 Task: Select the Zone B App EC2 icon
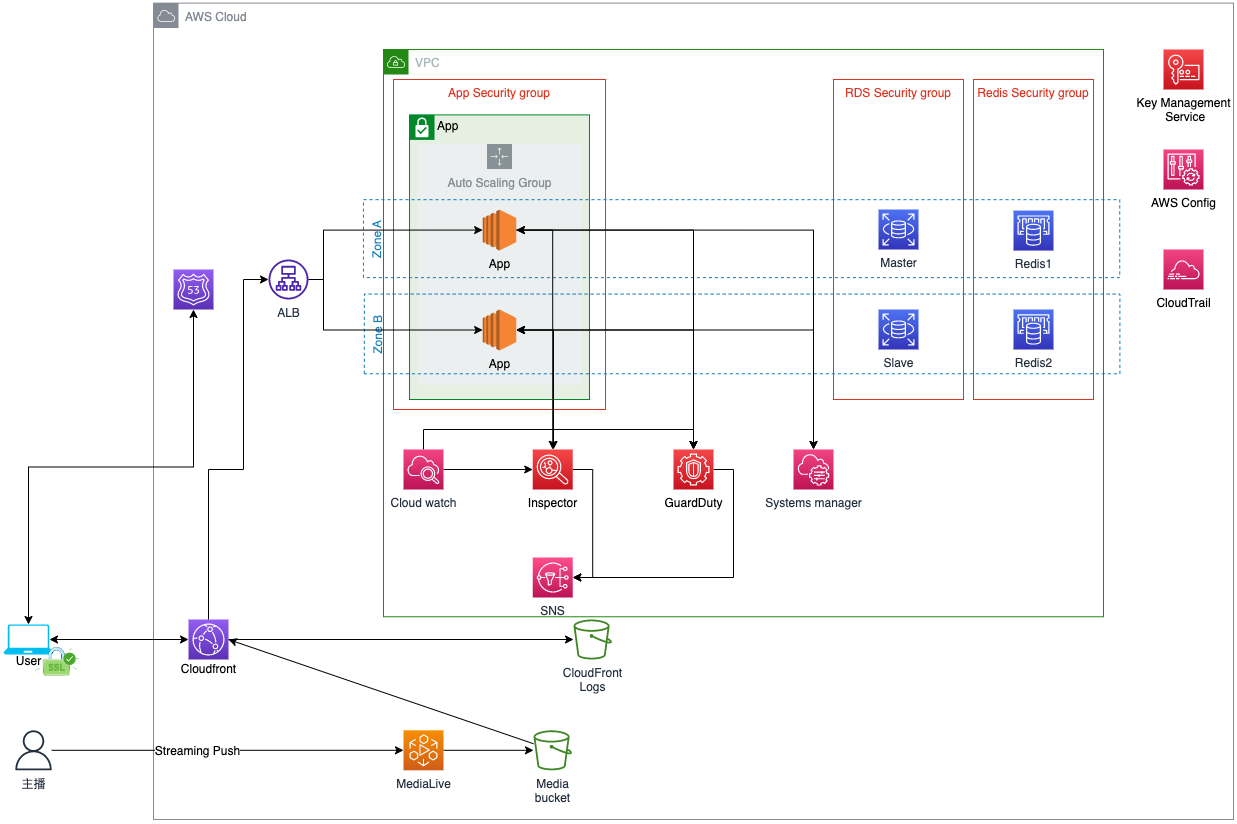tap(499, 330)
